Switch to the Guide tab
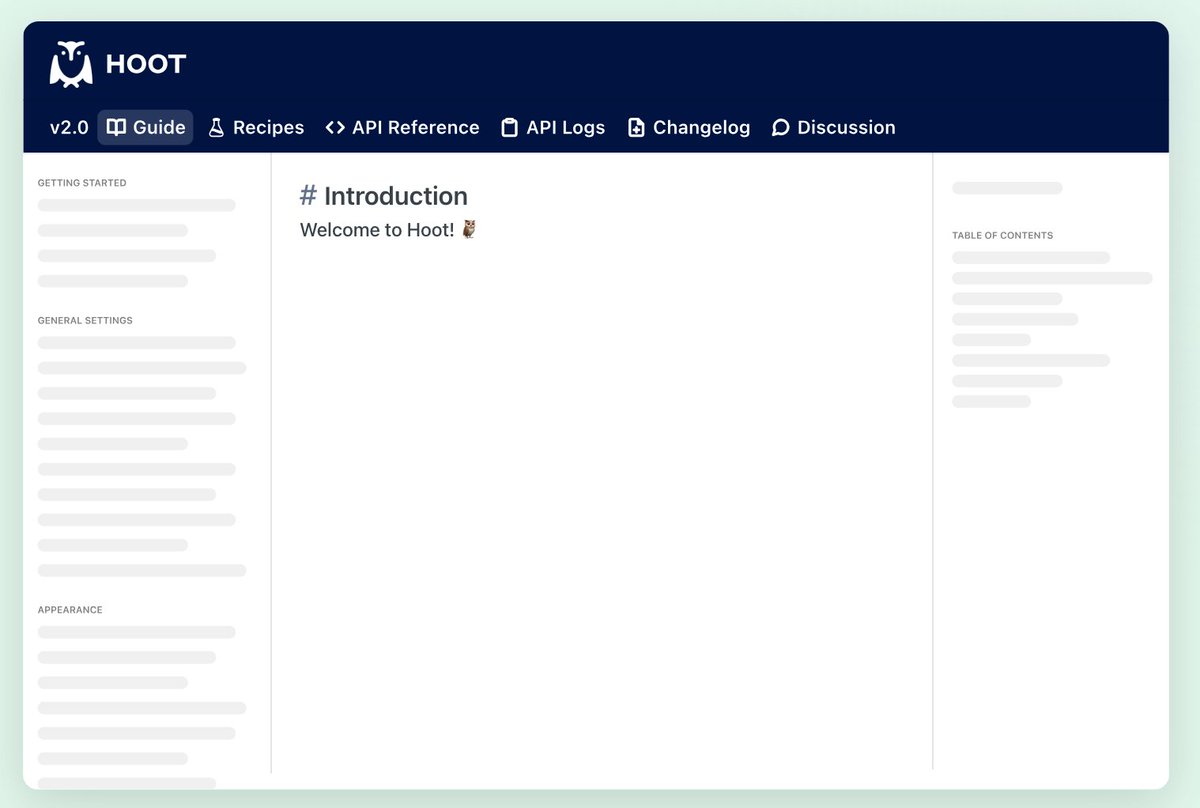1200x808 pixels. pyautogui.click(x=145, y=127)
